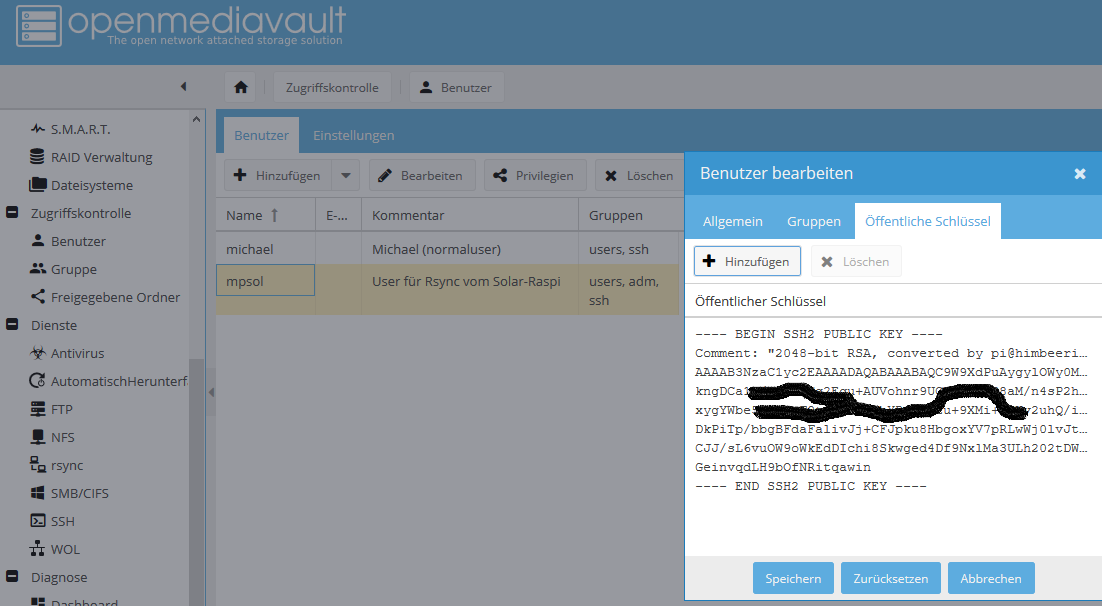
Task: Collapse the left navigation sidebar arrow
Action: (x=183, y=87)
